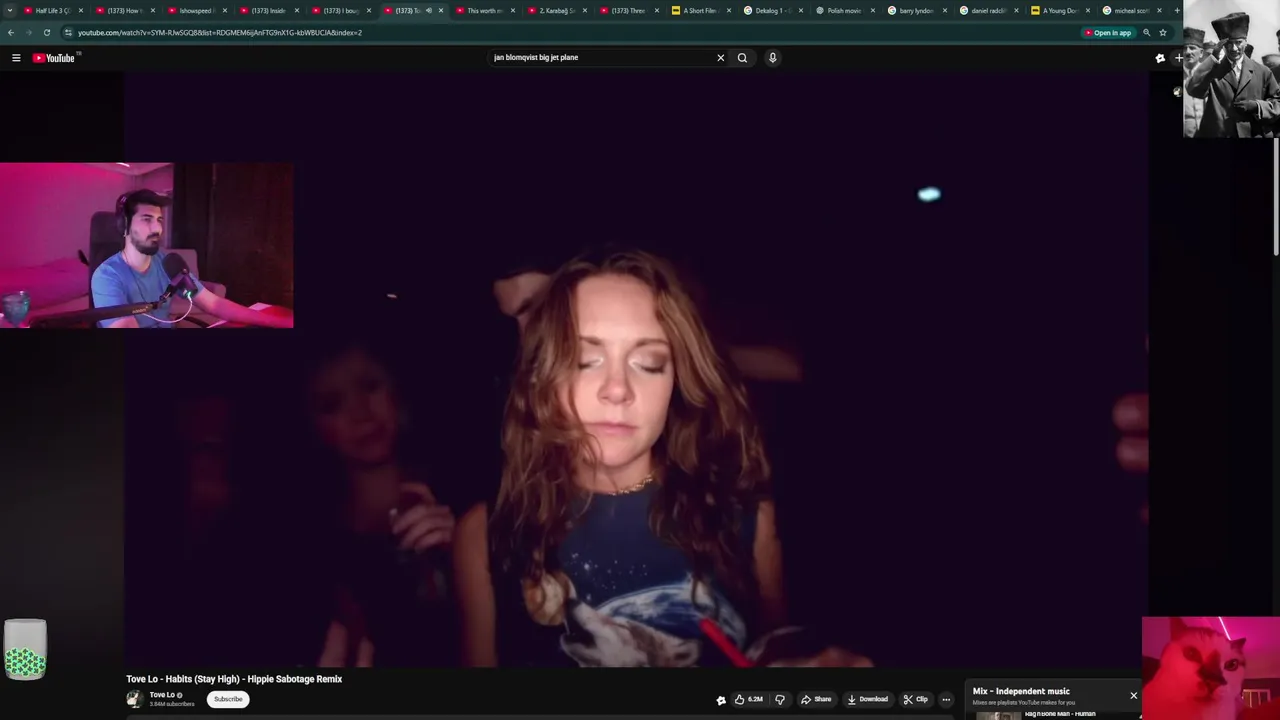Switch to the Dekalog 1 tab
Image resolution: width=1280 pixels, height=720 pixels.
tap(772, 11)
